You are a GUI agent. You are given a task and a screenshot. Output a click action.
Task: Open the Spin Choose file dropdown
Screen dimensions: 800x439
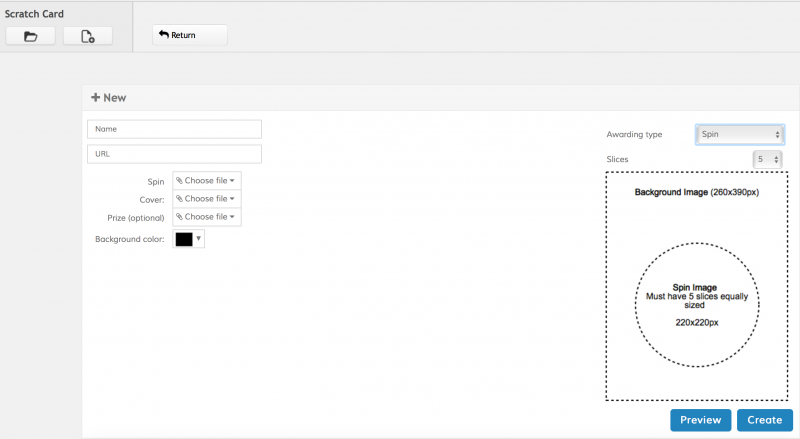(x=206, y=181)
